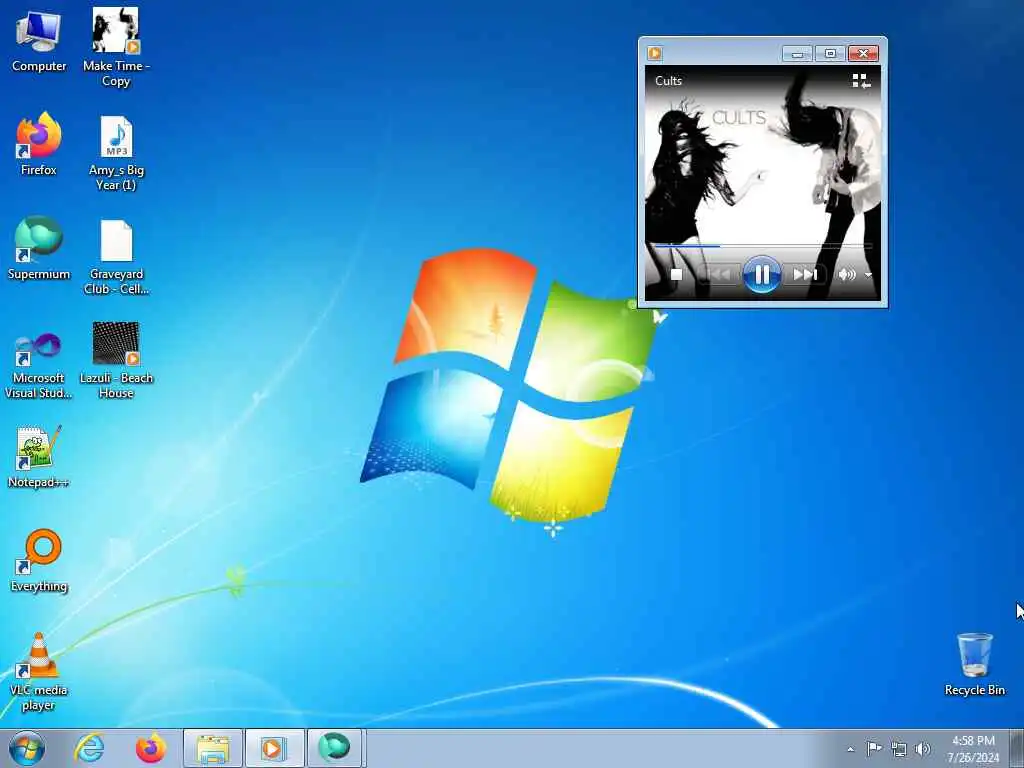Select the Lazuli - Beach House file
The width and height of the screenshot is (1024, 768).
pyautogui.click(x=116, y=360)
